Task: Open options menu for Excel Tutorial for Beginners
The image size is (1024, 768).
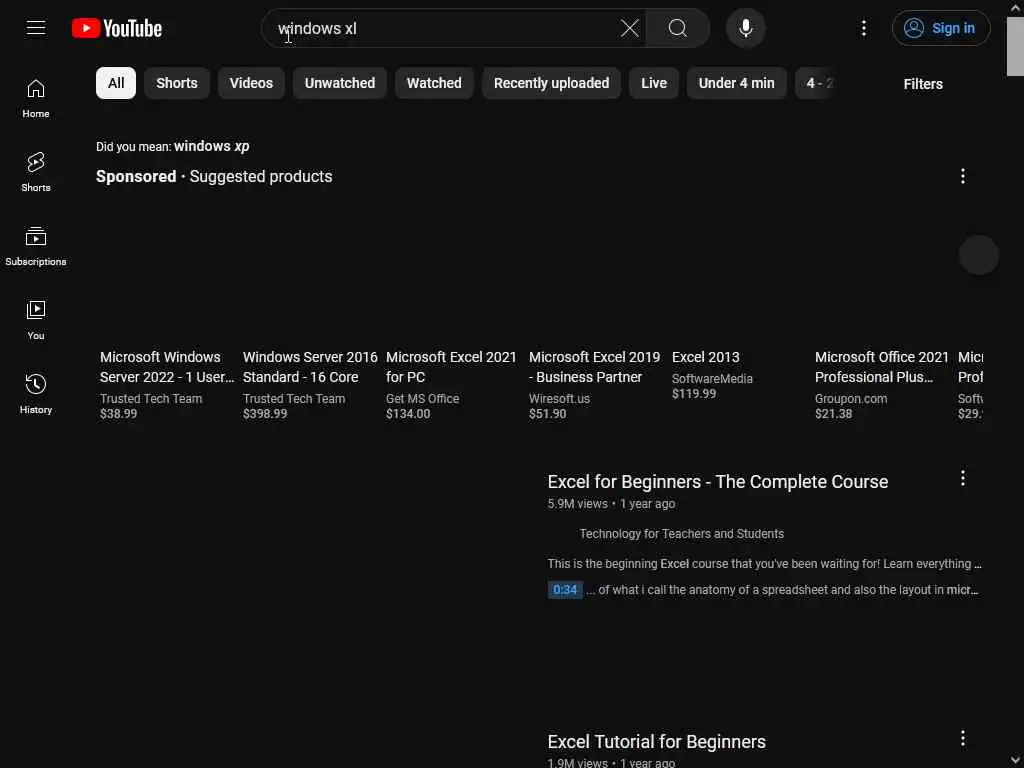Action: pyautogui.click(x=962, y=738)
